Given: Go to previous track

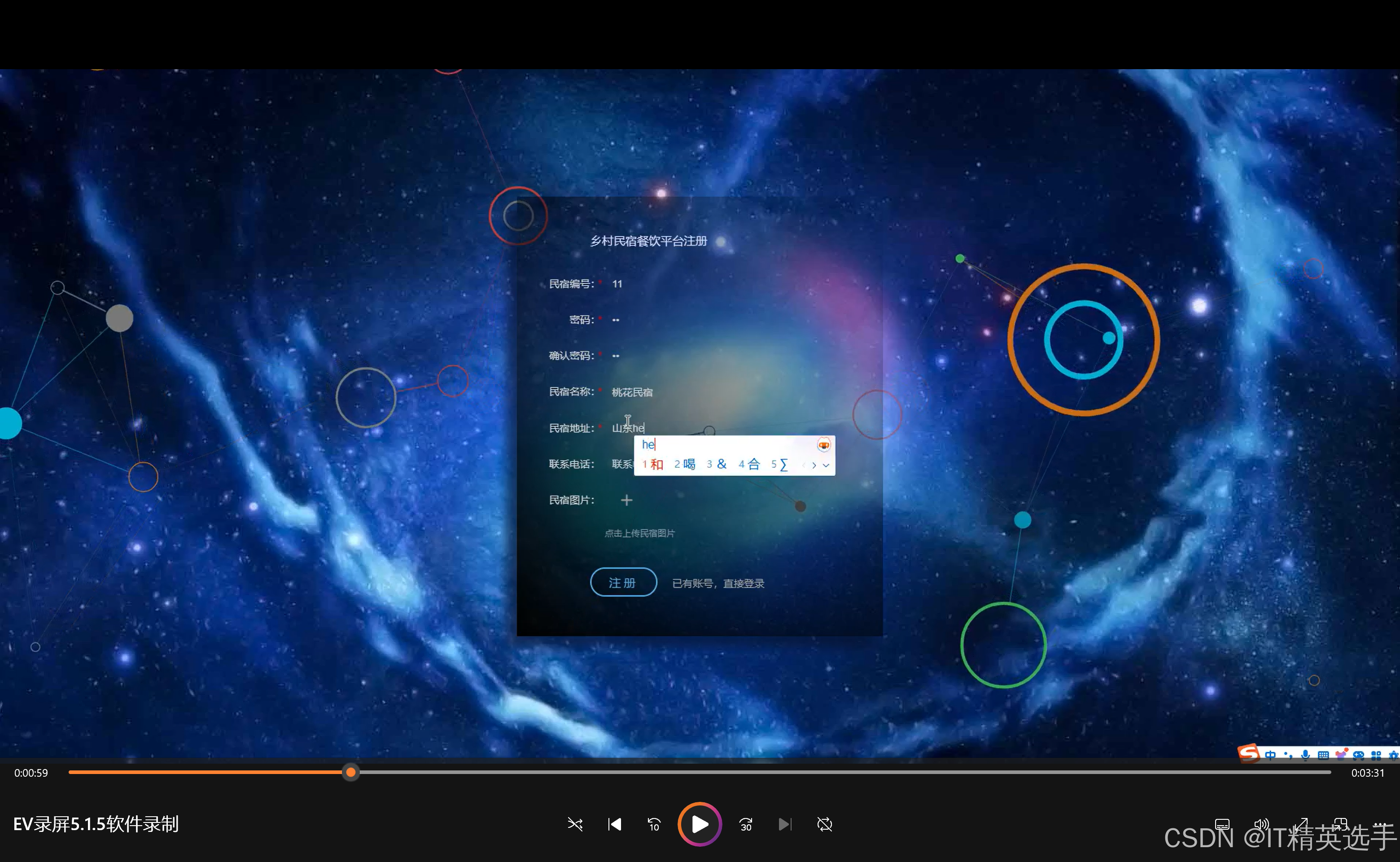Looking at the screenshot, I should click(x=614, y=824).
